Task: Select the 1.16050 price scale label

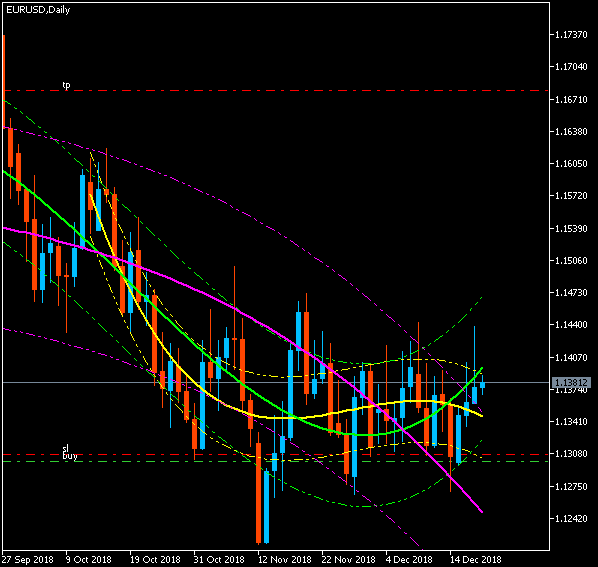Action: [x=571, y=164]
